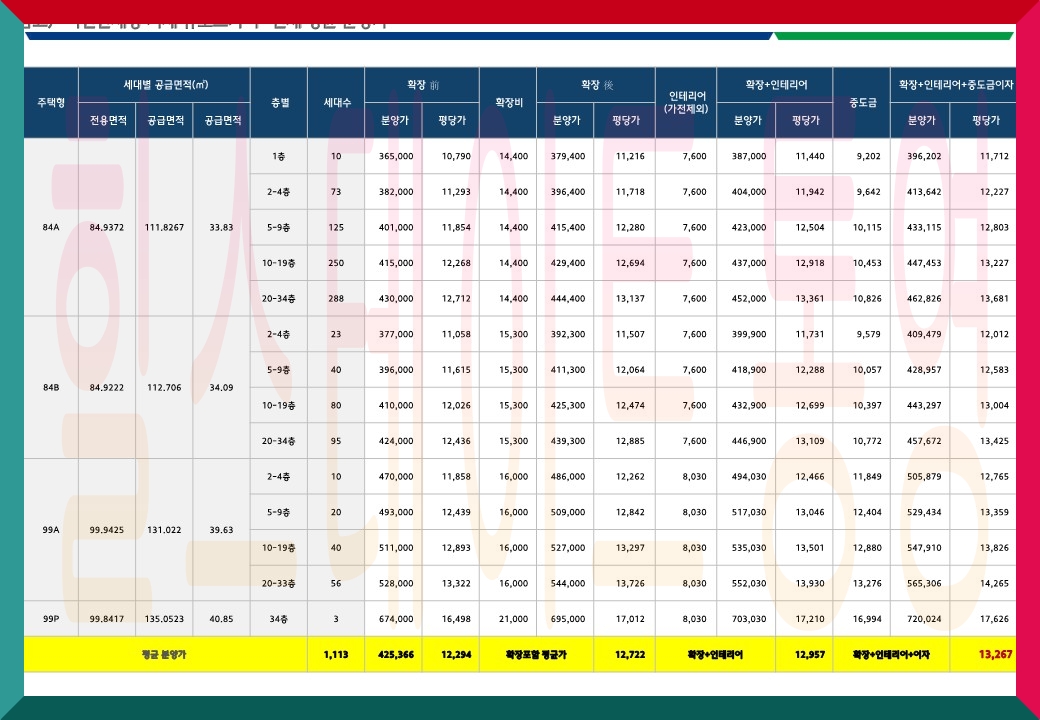
Task: Click the 111.8267 supply area value
Action: click(164, 227)
